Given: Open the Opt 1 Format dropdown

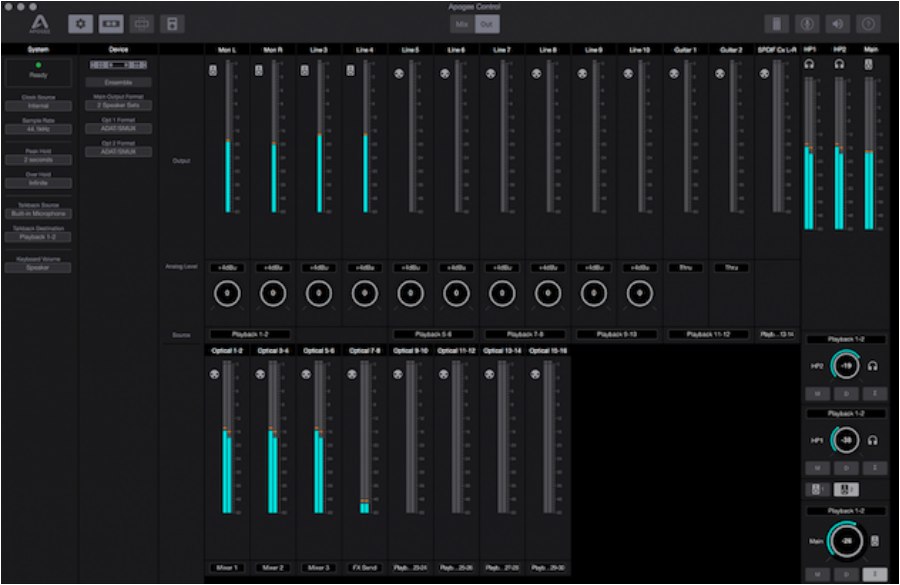Looking at the screenshot, I should pos(118,129).
